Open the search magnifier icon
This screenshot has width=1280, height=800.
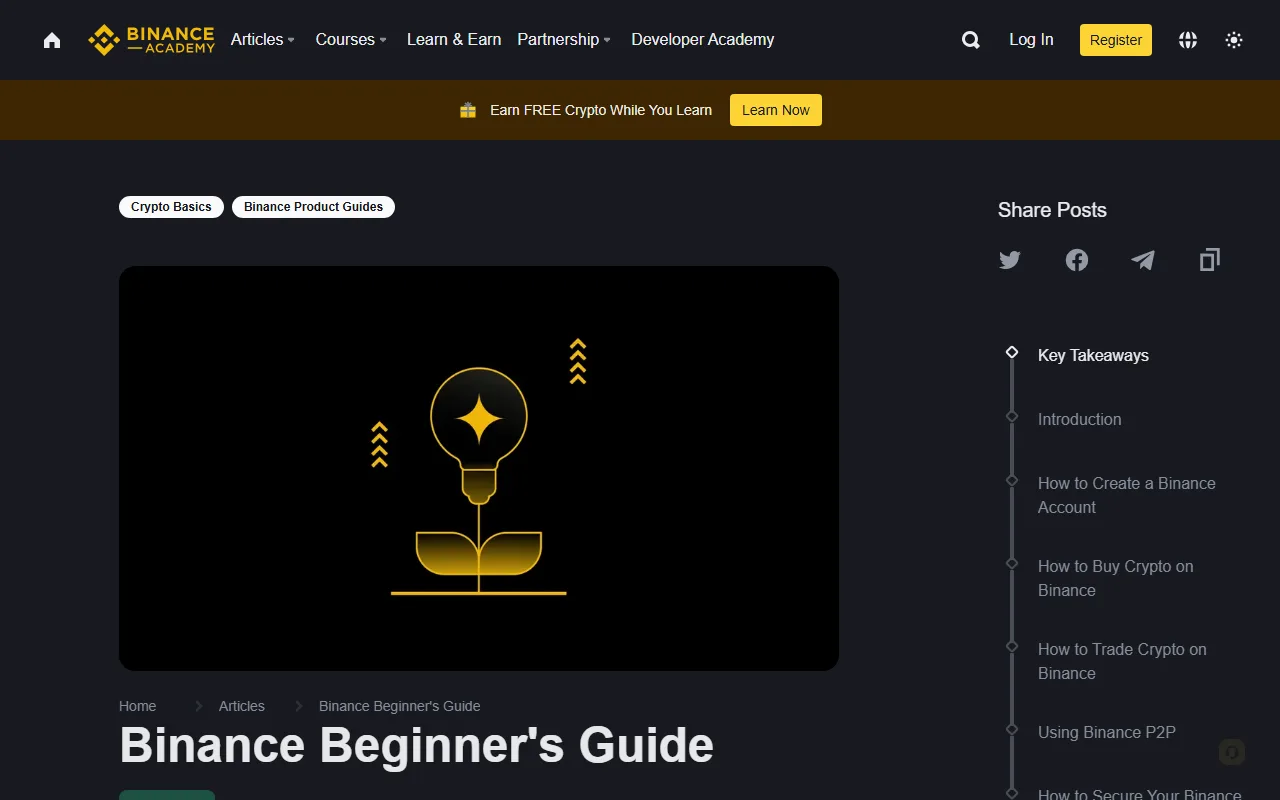pyautogui.click(x=970, y=40)
